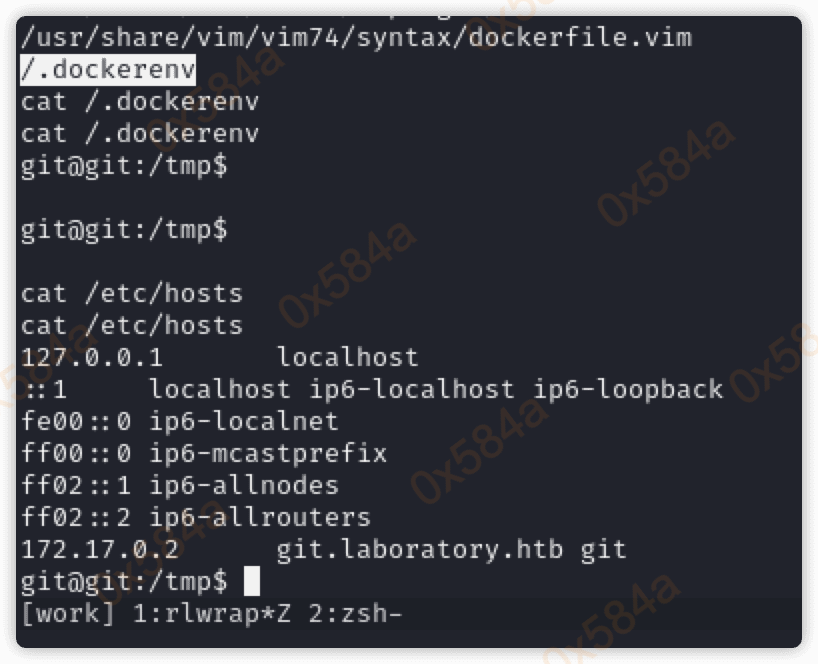Click the highlighted /.dockerenv search match
This screenshot has height=664, width=818.
pyautogui.click(x=108, y=70)
